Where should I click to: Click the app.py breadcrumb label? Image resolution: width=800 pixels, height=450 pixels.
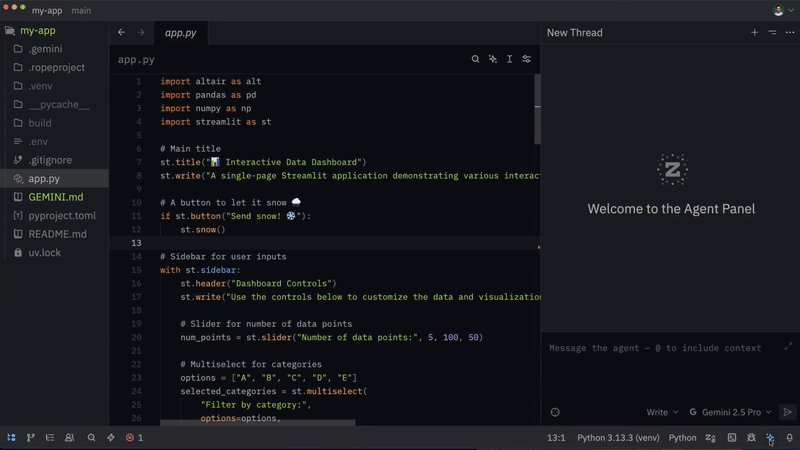pyautogui.click(x=136, y=60)
